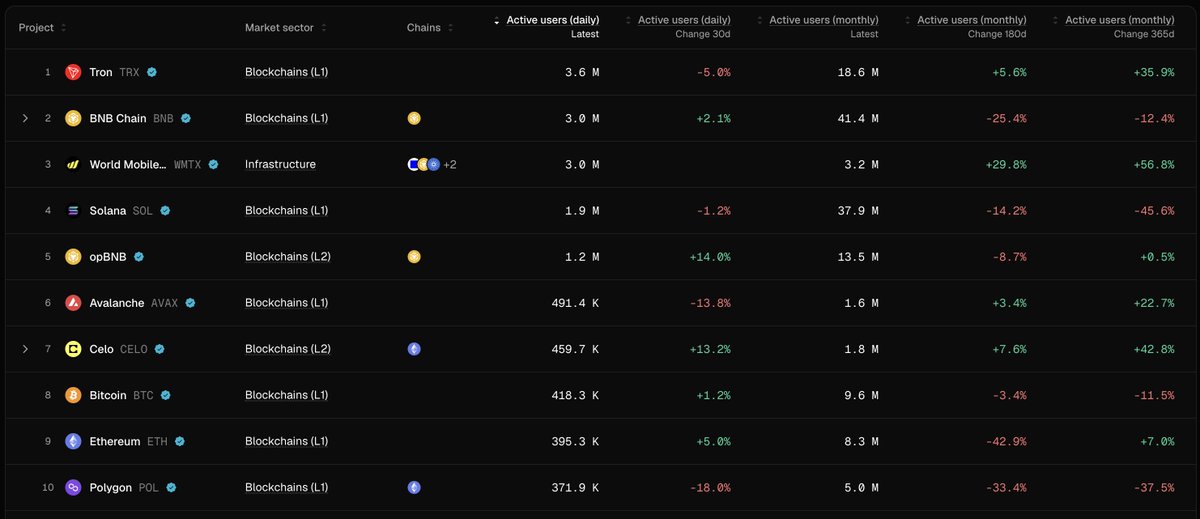Image resolution: width=1200 pixels, height=519 pixels.
Task: Select the -42.9% 180d change for Ethereum
Action: click(1005, 441)
